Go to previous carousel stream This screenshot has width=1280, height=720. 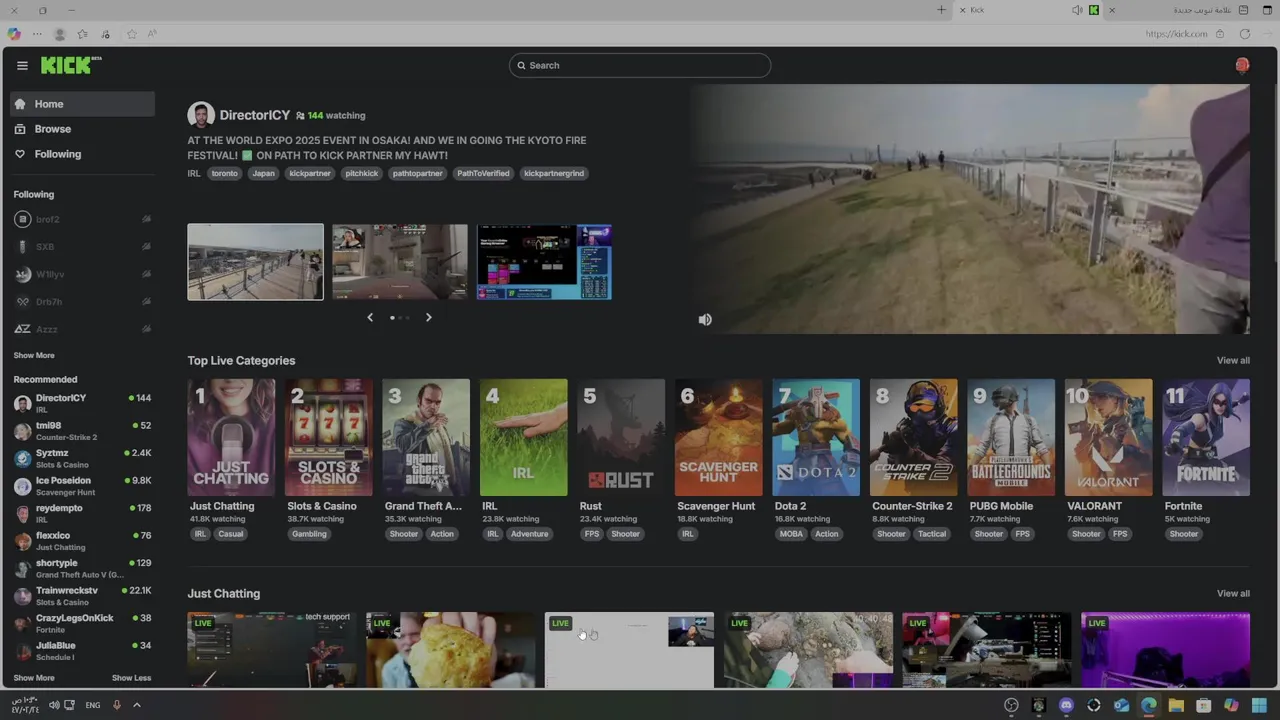coord(370,317)
